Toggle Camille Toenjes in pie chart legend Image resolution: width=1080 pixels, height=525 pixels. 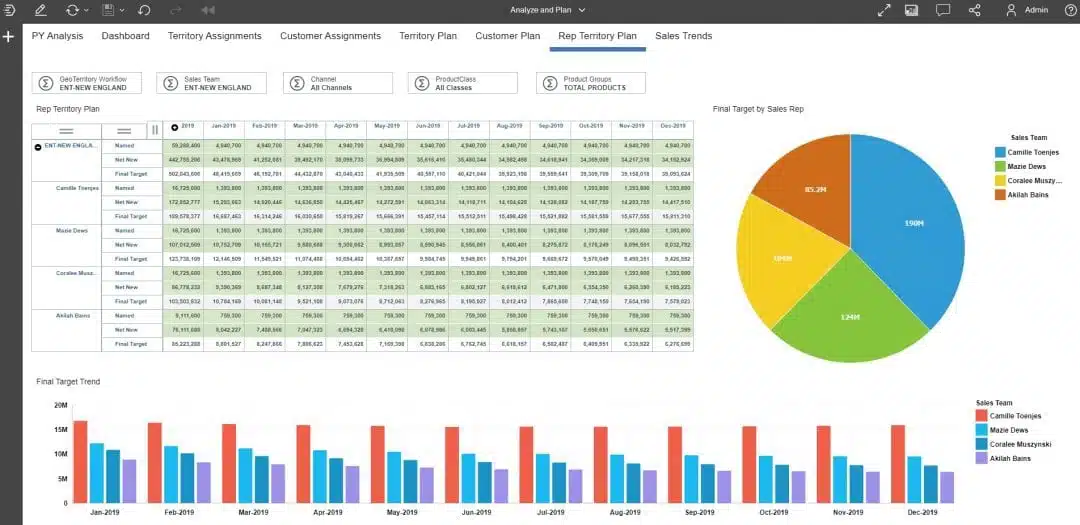point(1026,152)
